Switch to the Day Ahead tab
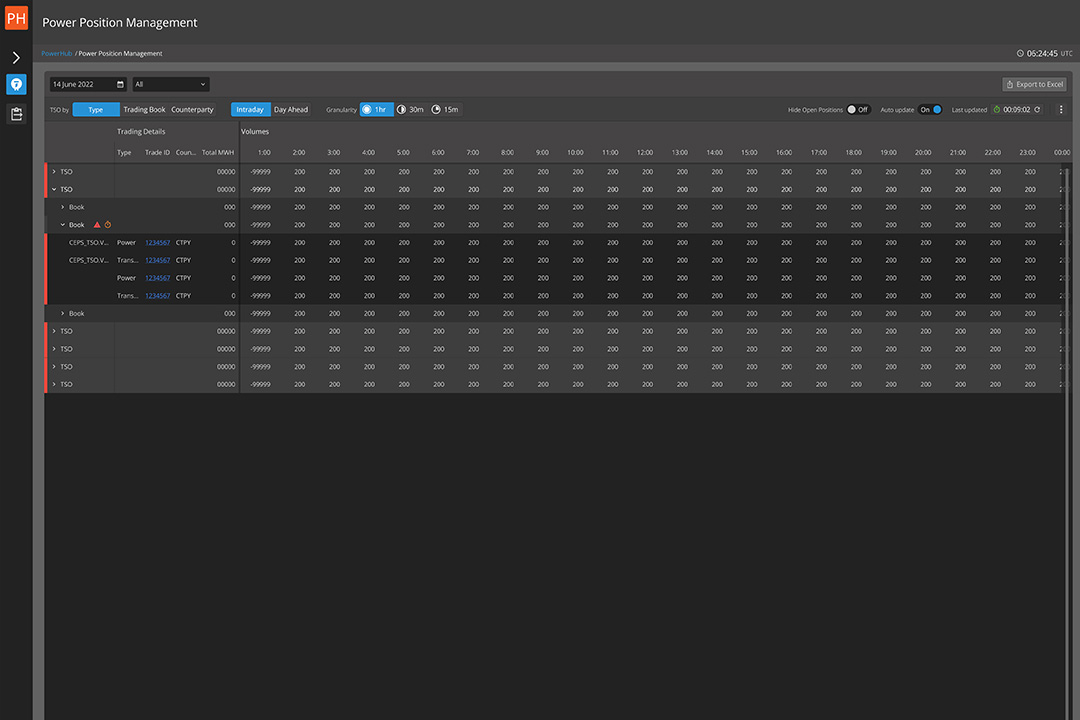The image size is (1080, 720). (x=291, y=110)
